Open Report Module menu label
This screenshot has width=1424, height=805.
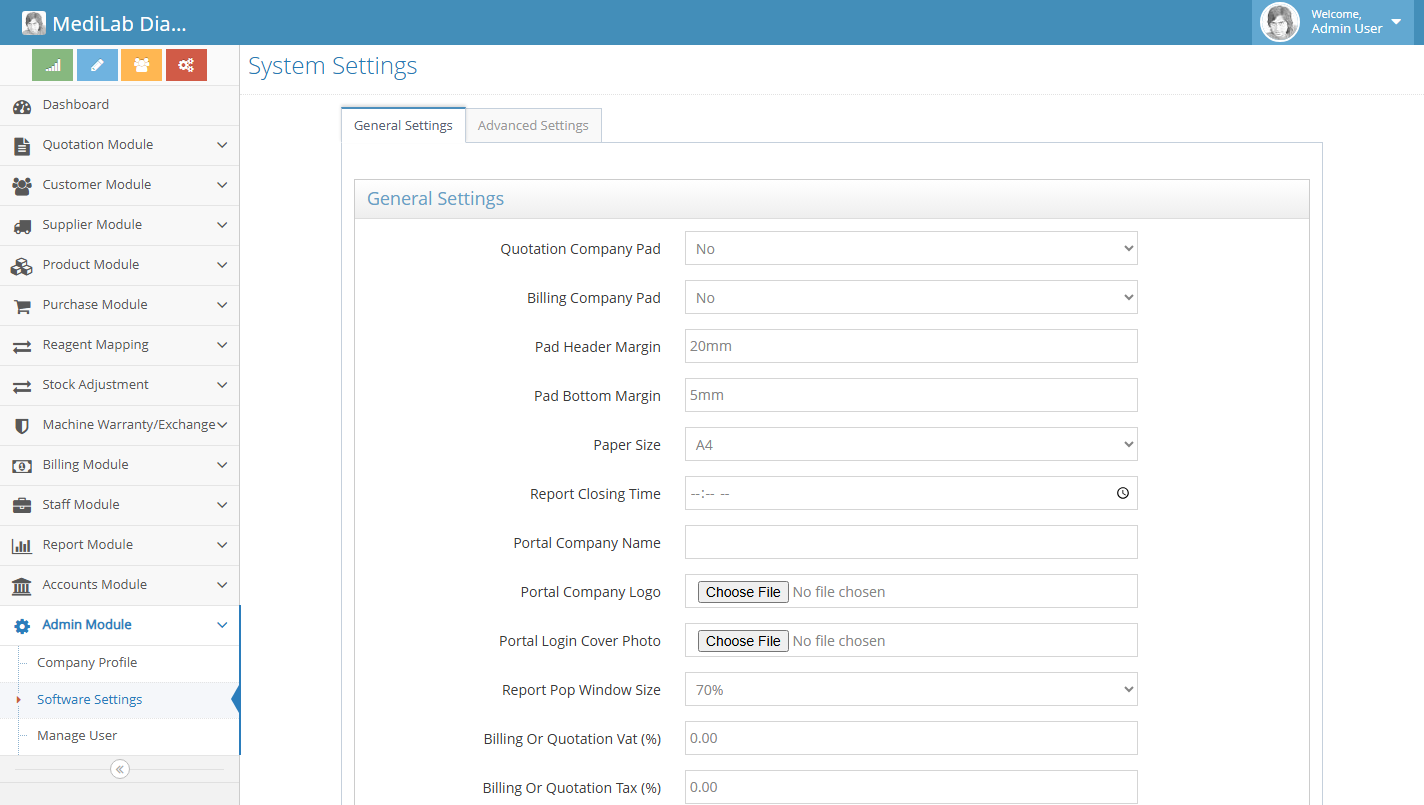[x=87, y=544]
